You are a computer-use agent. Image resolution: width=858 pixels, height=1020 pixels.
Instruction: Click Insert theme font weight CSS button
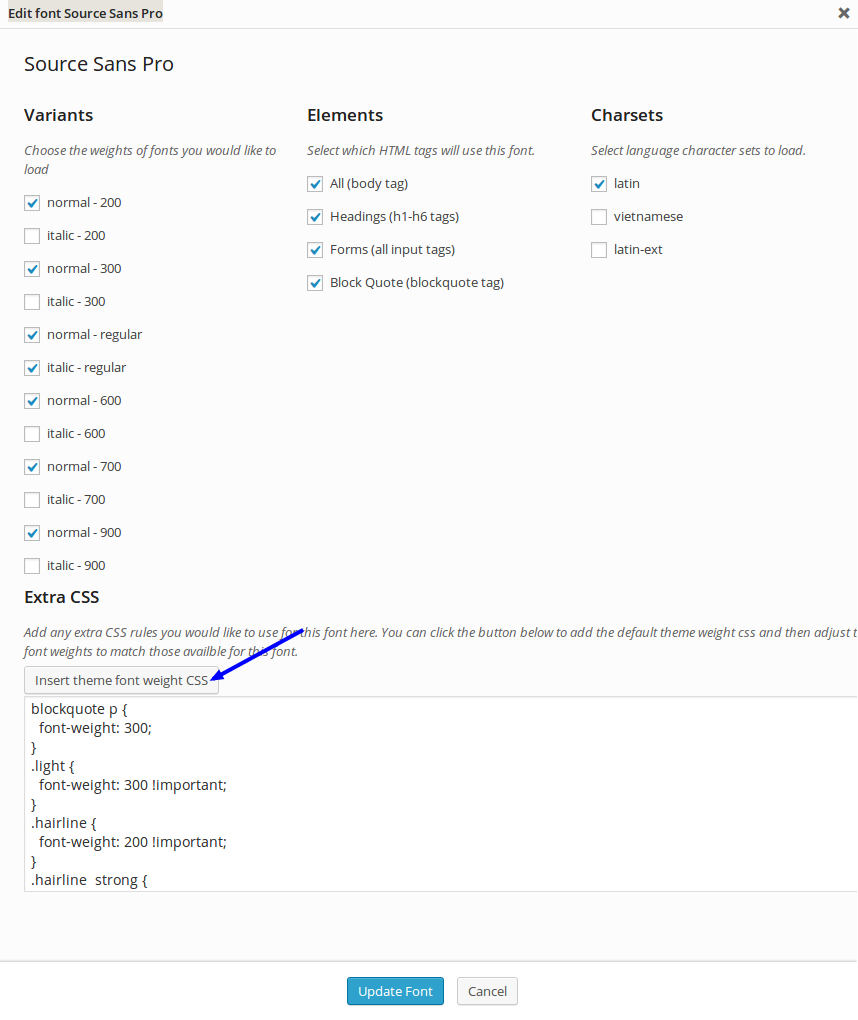tap(122, 680)
